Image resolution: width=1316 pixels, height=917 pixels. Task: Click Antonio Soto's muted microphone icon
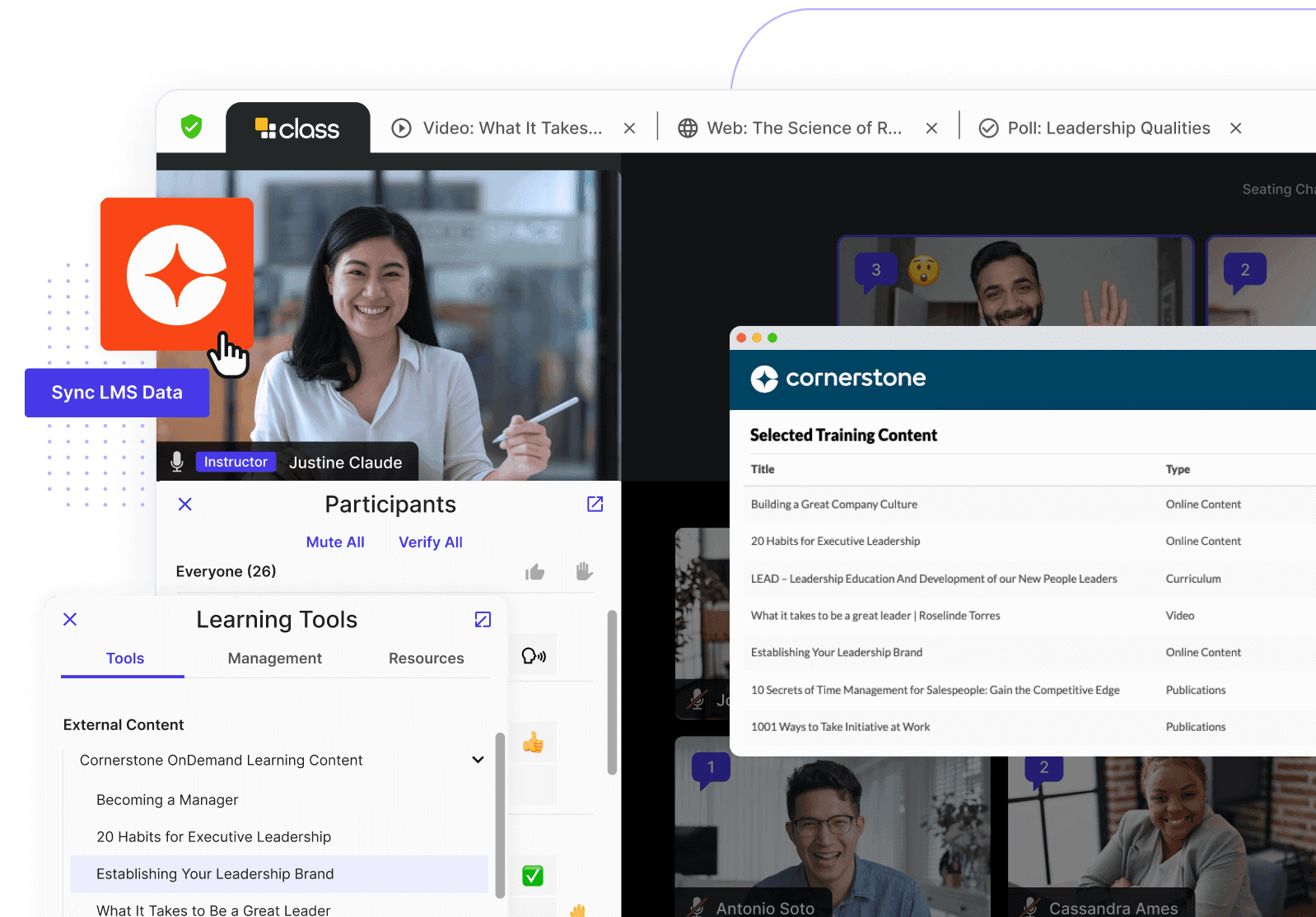tap(698, 906)
